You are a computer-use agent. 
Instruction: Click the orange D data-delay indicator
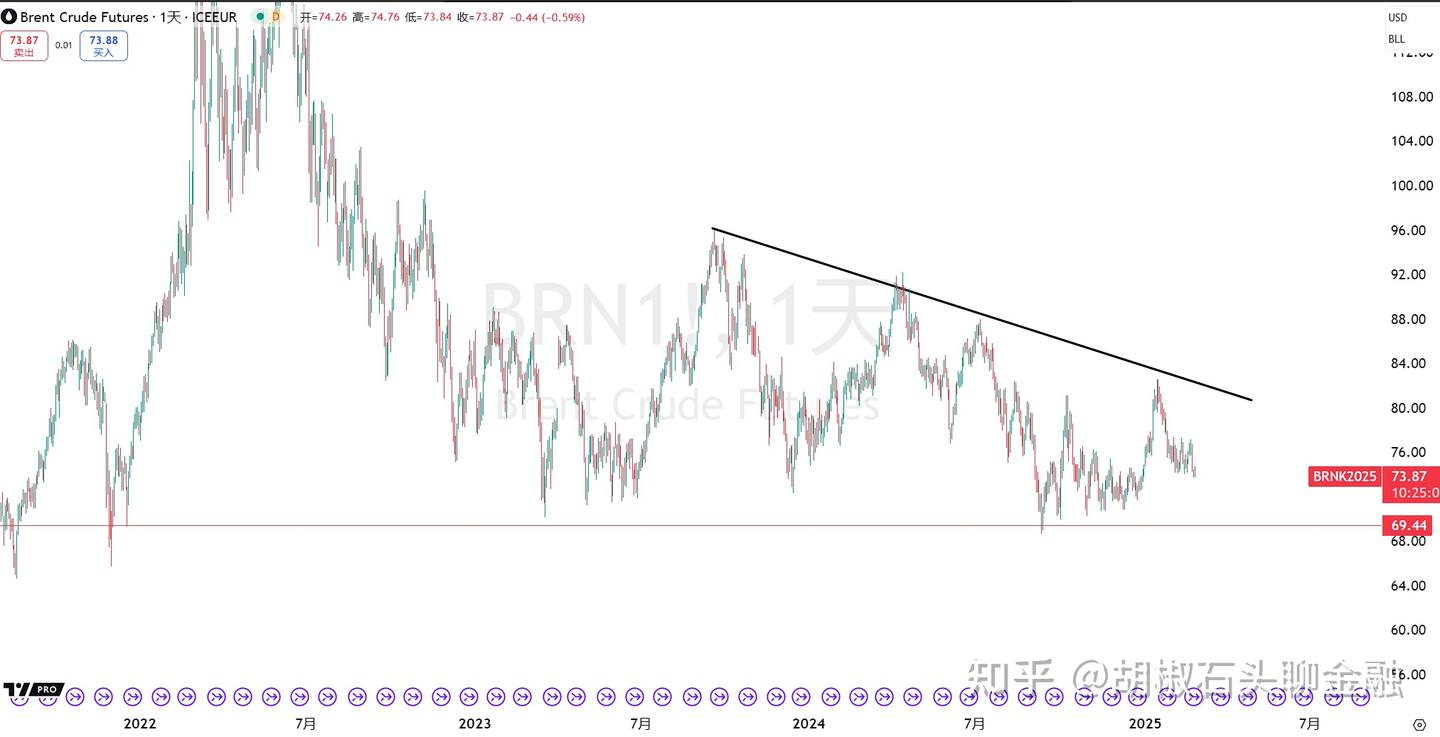point(275,17)
